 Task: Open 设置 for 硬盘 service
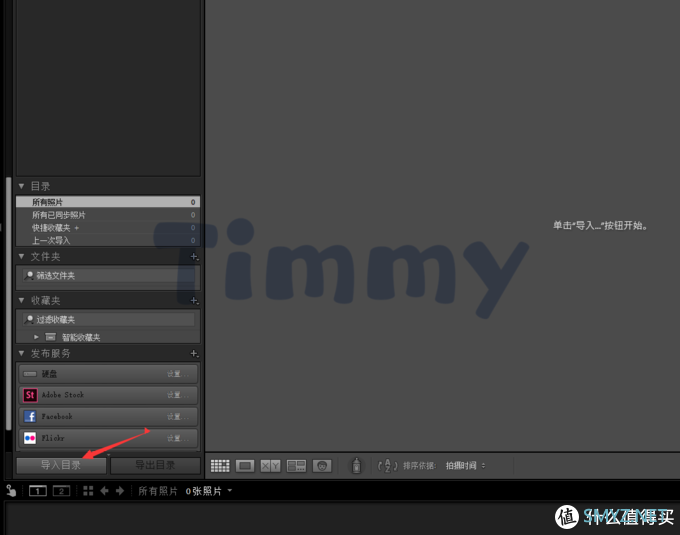point(178,374)
